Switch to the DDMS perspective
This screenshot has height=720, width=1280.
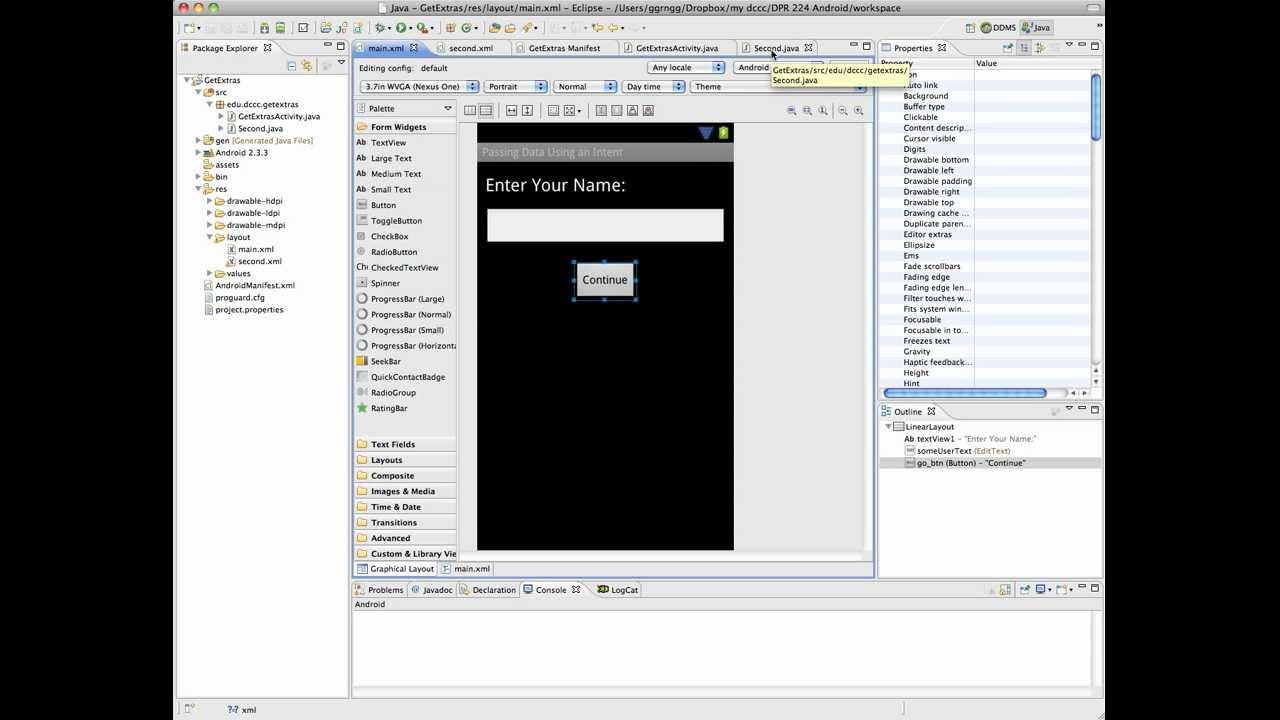[x=998, y=28]
